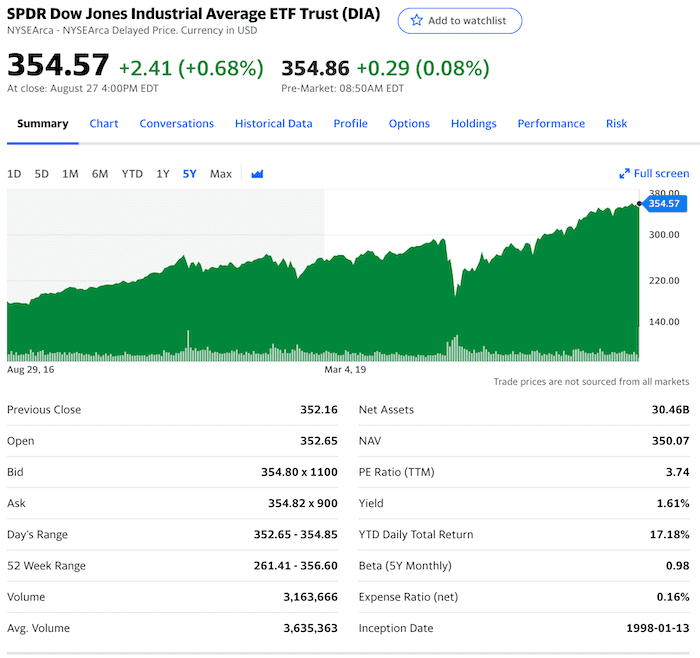Click the Net Assets value 30.46B
The width and height of the screenshot is (700, 658).
pyautogui.click(x=670, y=410)
